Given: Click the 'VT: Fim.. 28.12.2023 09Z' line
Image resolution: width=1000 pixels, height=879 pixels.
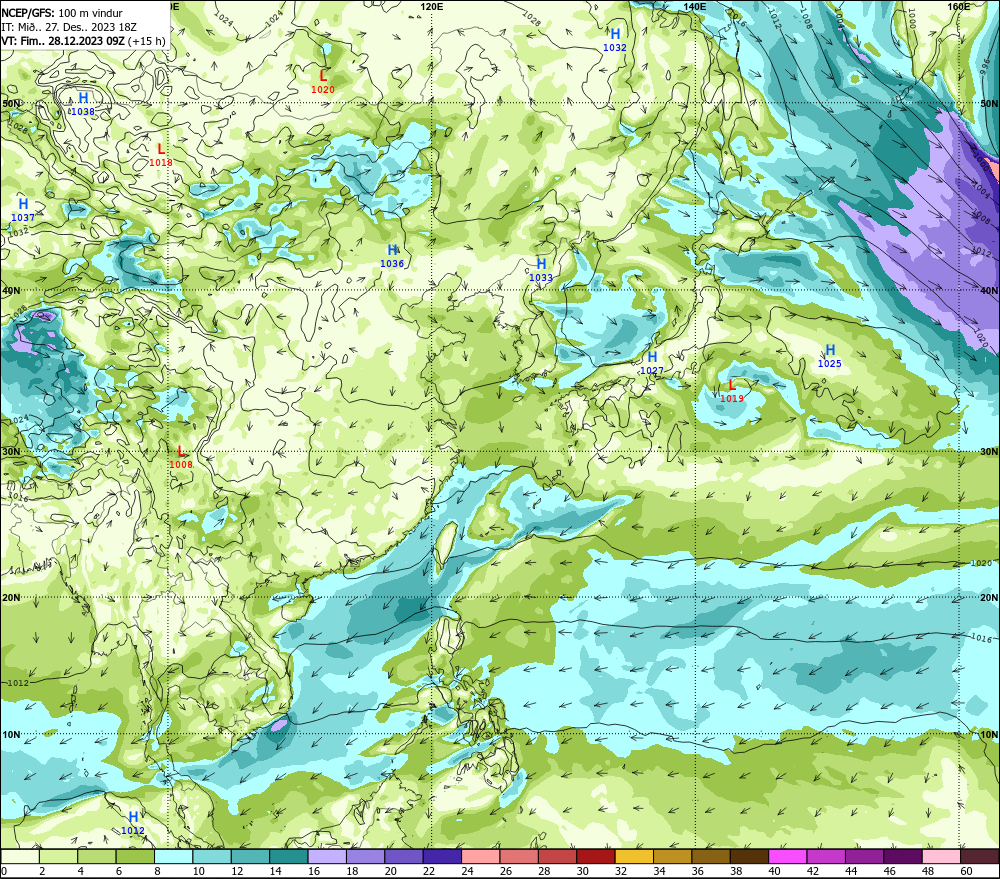Looking at the screenshot, I should click(x=63, y=41).
